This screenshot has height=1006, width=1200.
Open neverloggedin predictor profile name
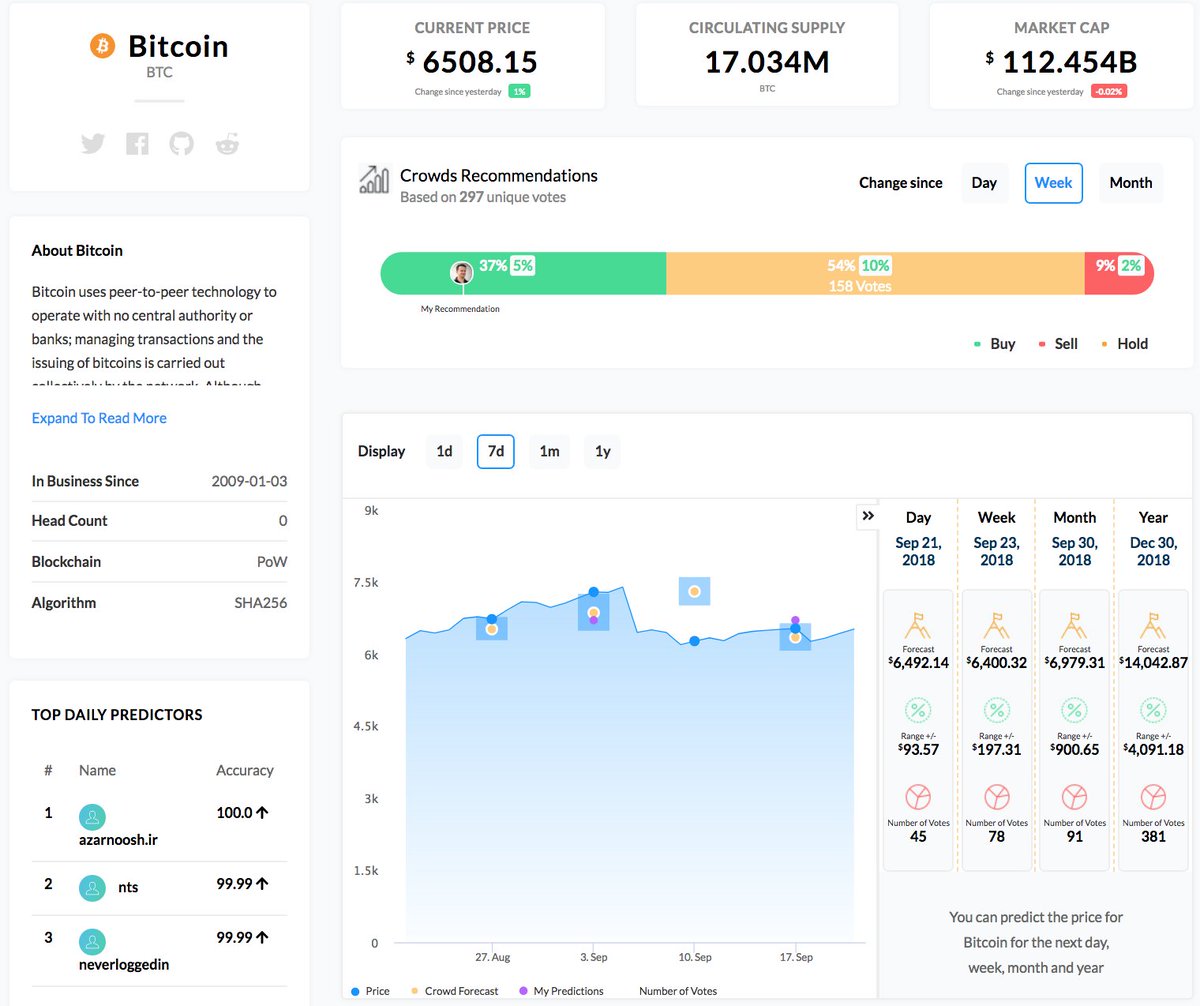point(124,965)
